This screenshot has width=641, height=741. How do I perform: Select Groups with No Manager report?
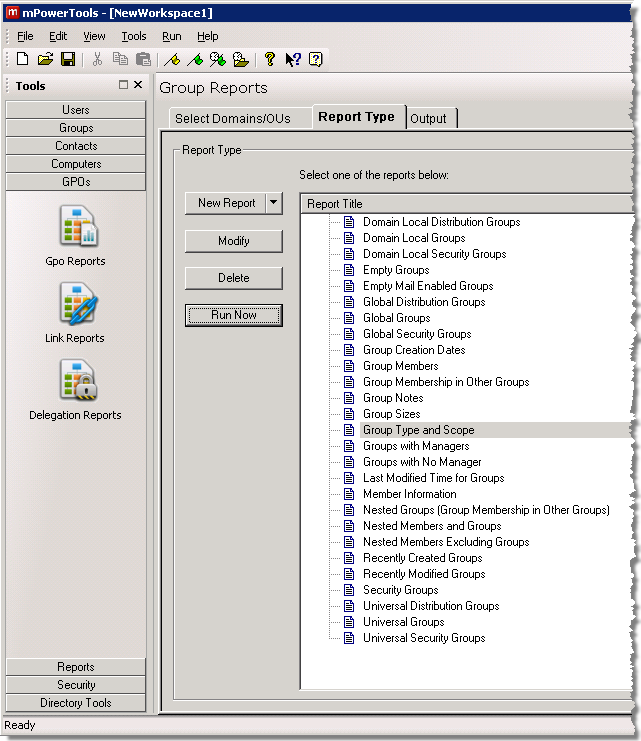coord(422,462)
